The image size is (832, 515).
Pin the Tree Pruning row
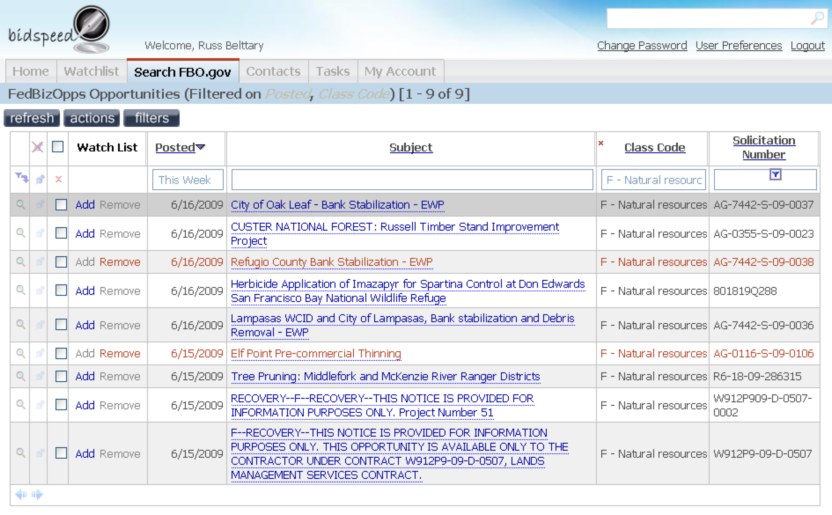tap(40, 377)
